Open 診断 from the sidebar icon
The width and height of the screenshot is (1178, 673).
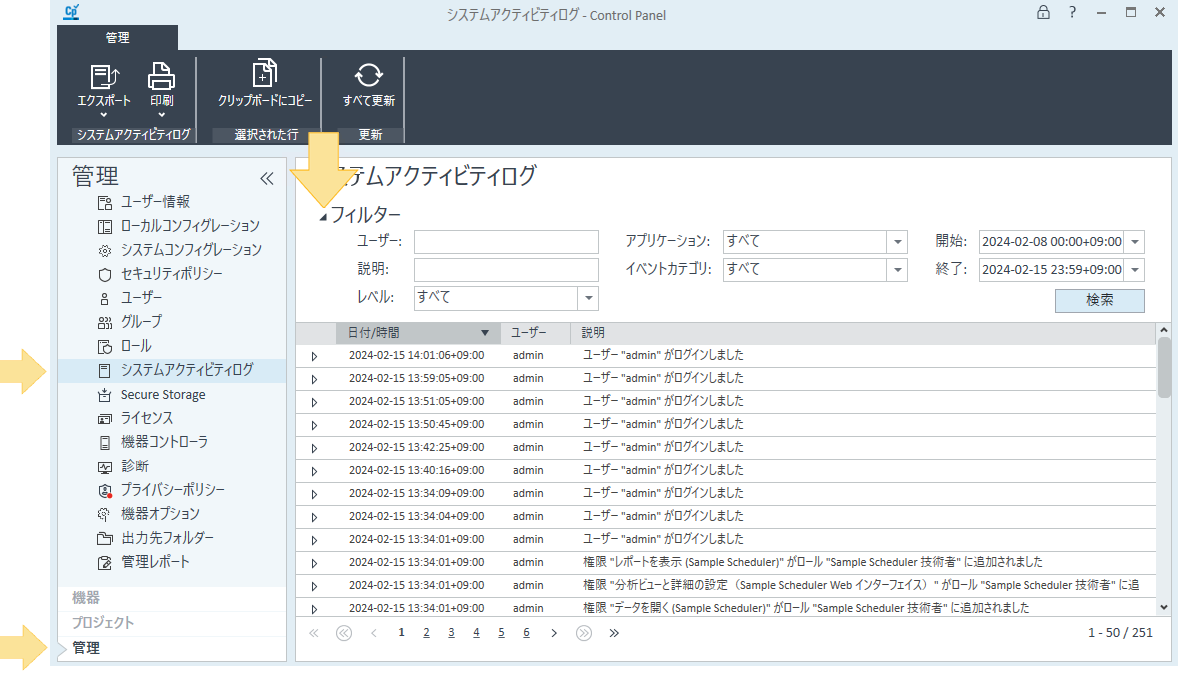coord(103,466)
